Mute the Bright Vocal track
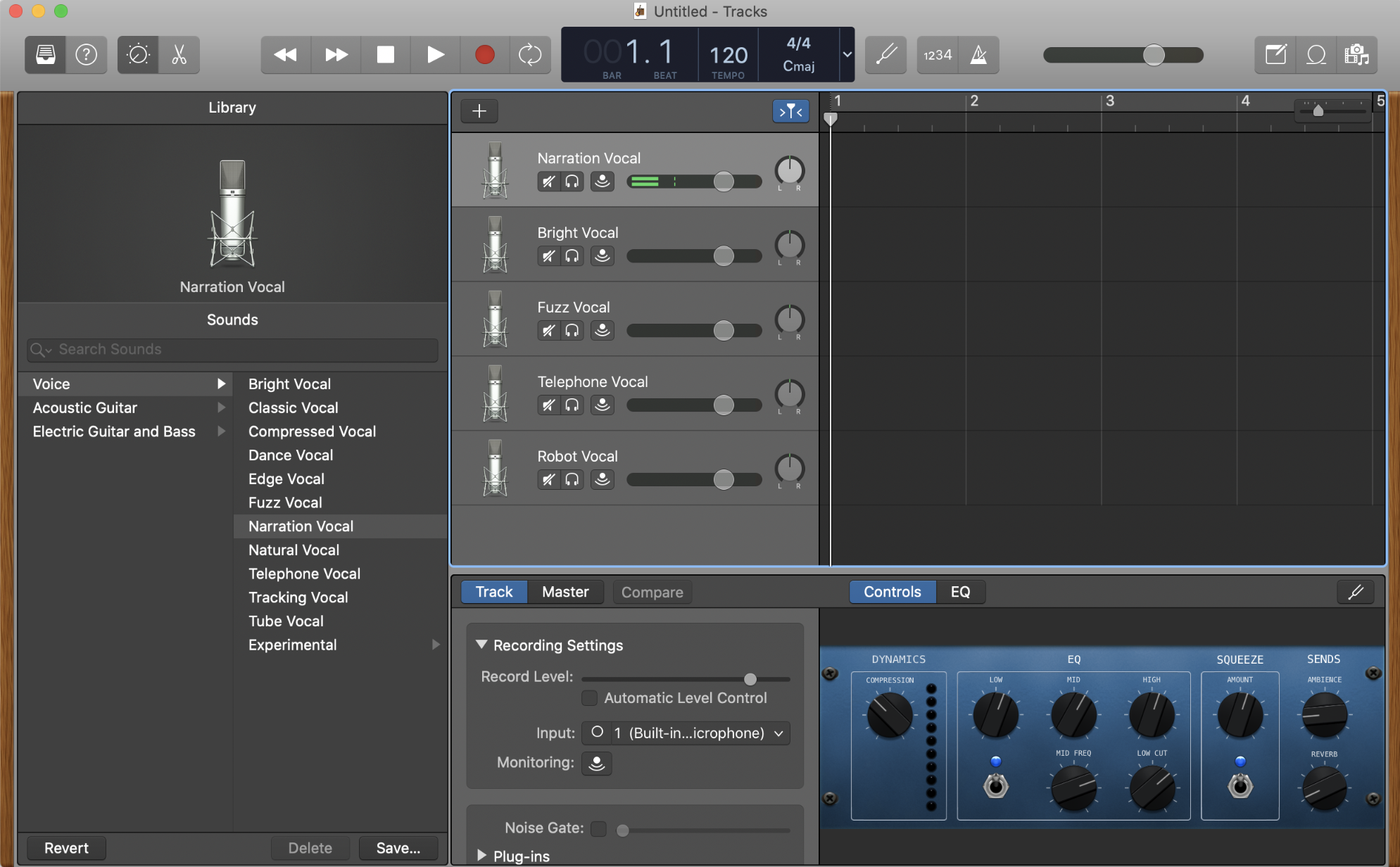 coord(548,255)
